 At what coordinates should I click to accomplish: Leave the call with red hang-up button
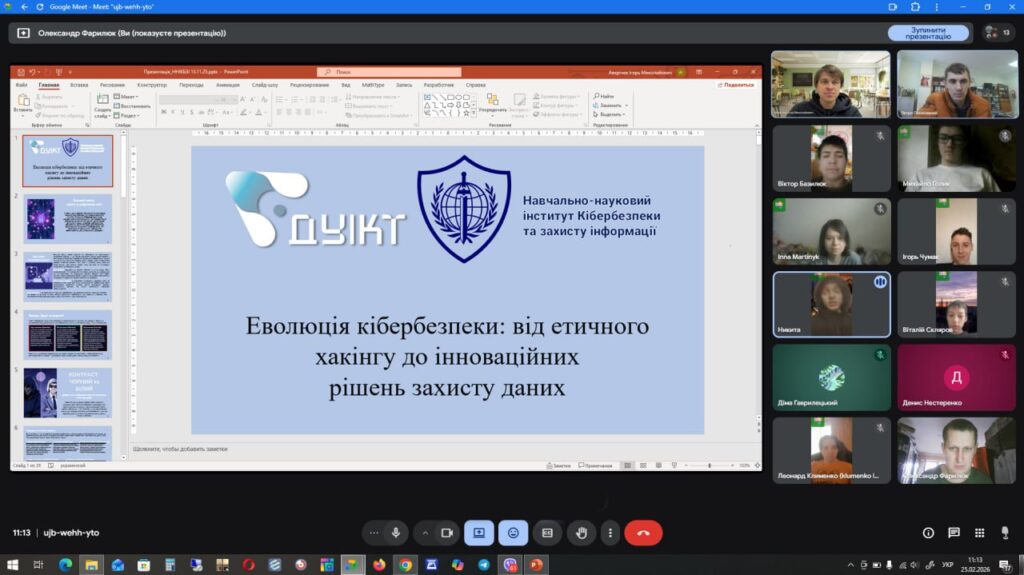point(643,533)
